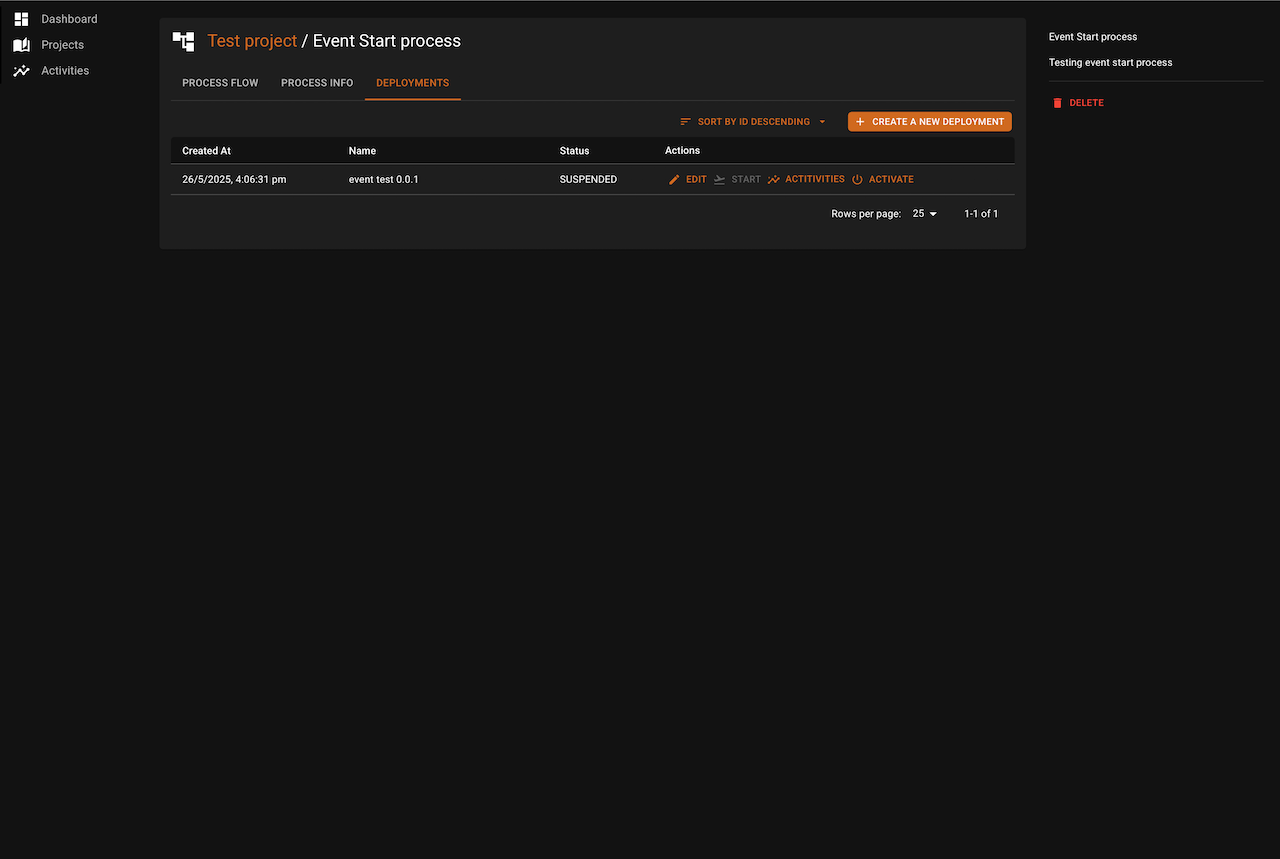Switch to the Process Info tab
The width and height of the screenshot is (1280, 859).
point(317,83)
